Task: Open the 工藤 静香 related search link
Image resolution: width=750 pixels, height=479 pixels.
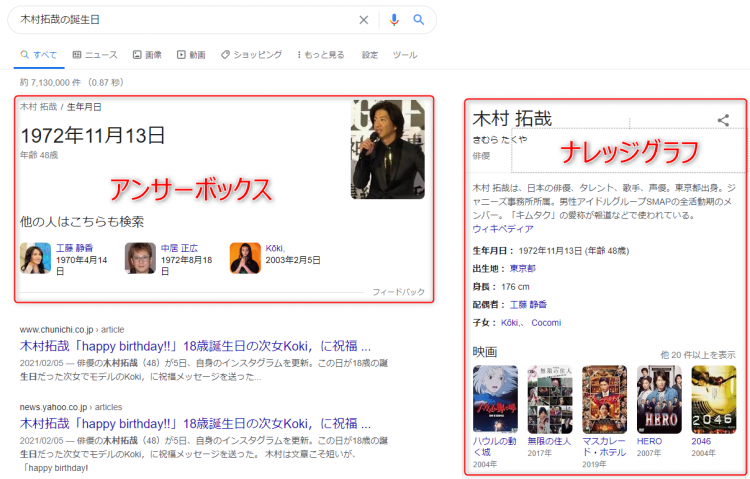Action: pos(75,248)
